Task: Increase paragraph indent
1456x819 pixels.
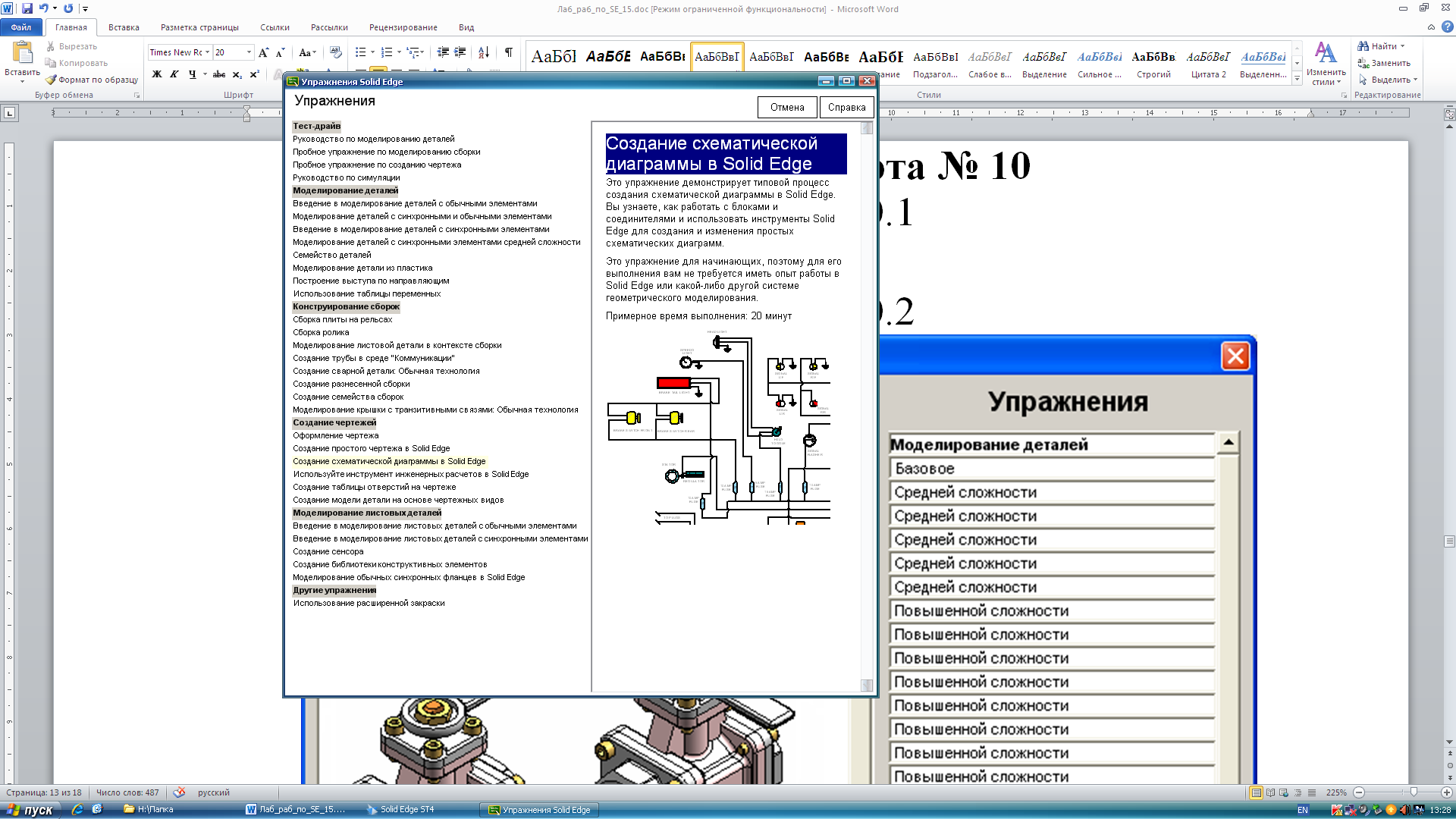Action: coord(460,52)
